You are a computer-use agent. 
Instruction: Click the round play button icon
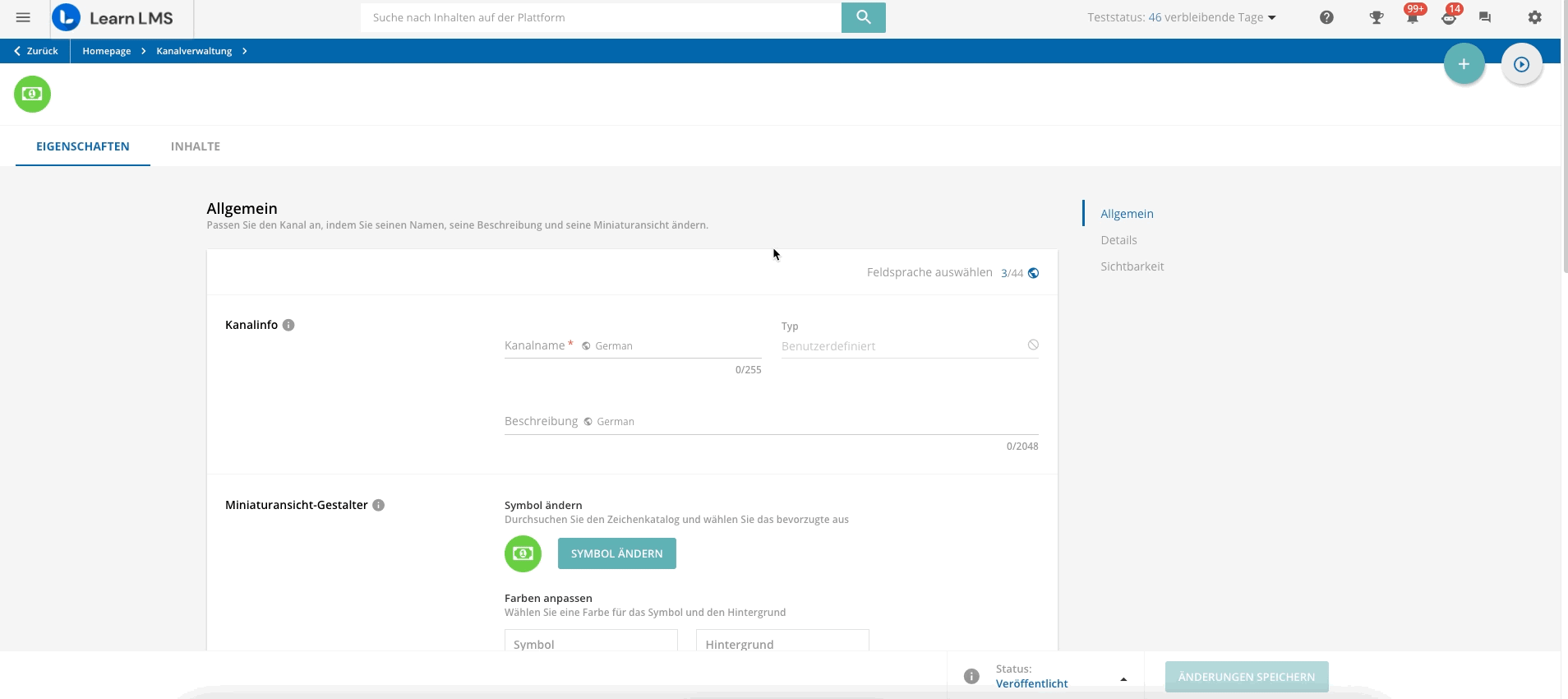[1521, 64]
